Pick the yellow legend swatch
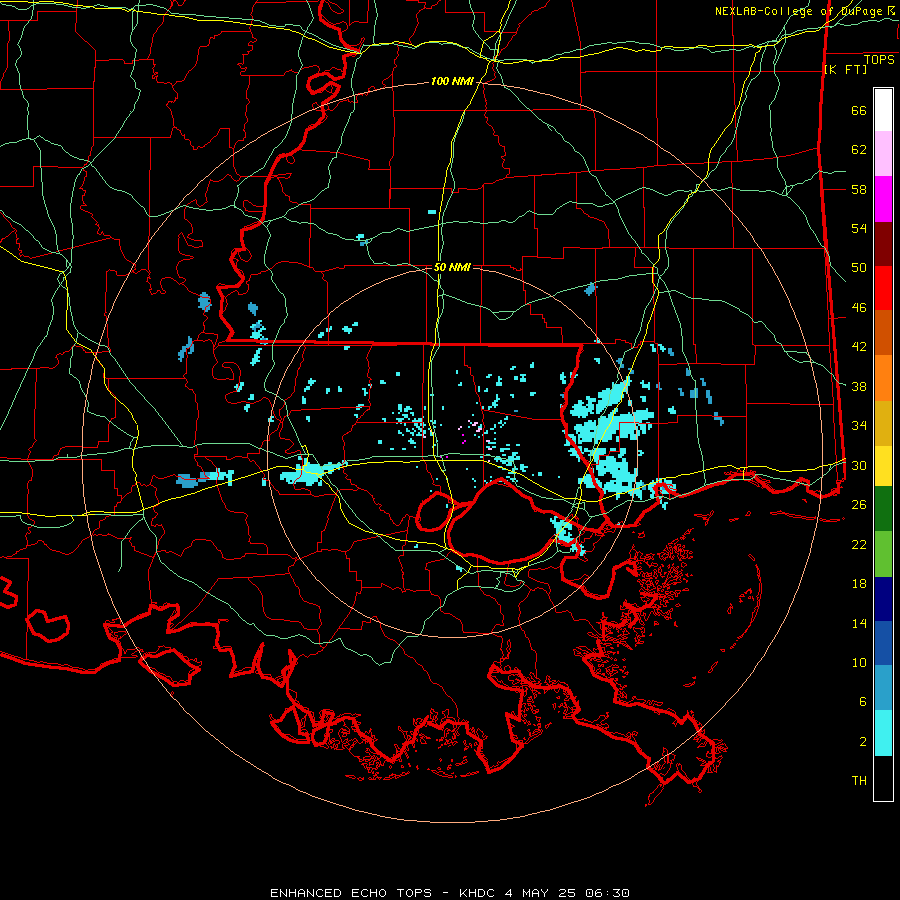 pyautogui.click(x=883, y=465)
